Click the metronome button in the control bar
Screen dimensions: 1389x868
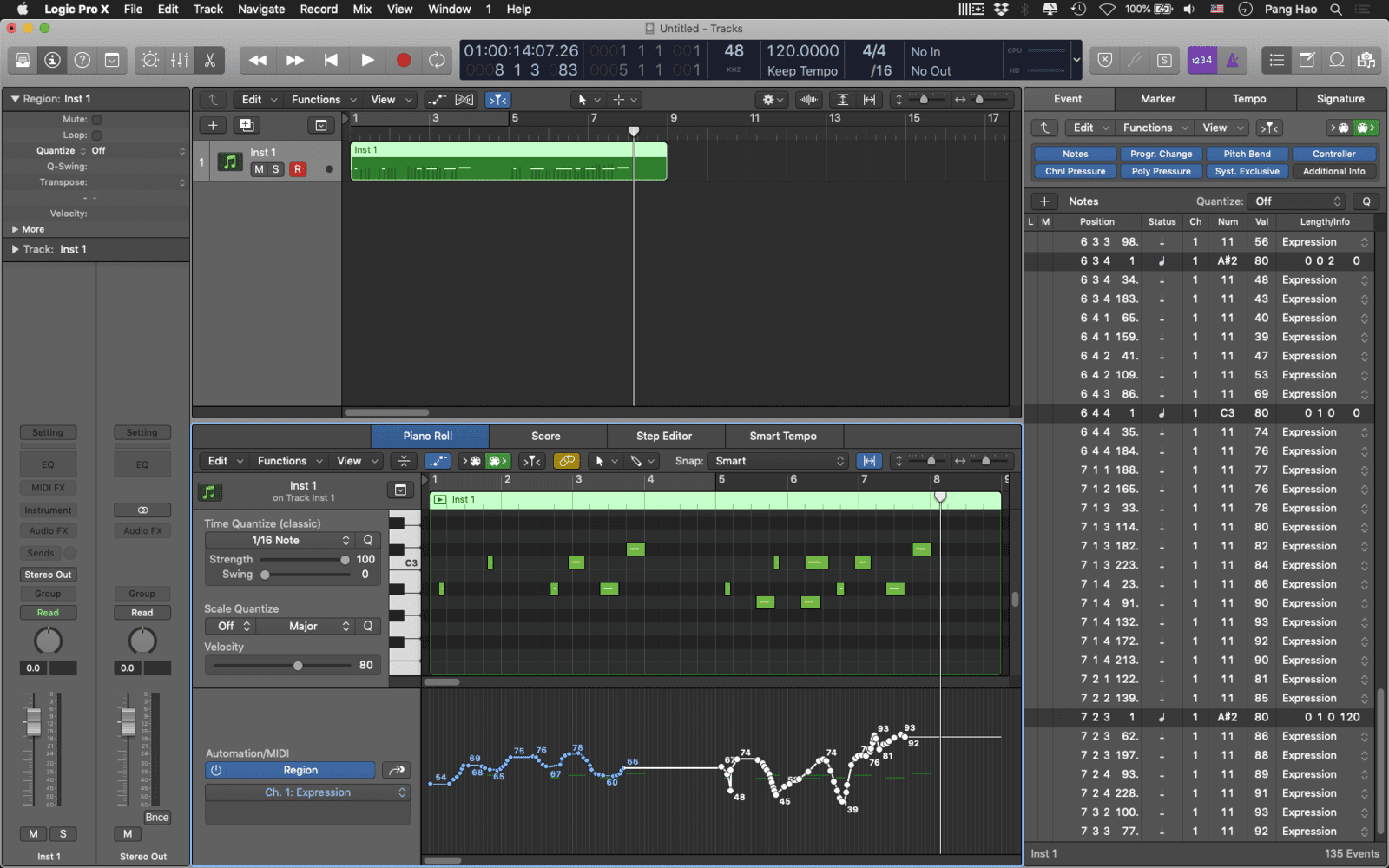tap(1232, 60)
